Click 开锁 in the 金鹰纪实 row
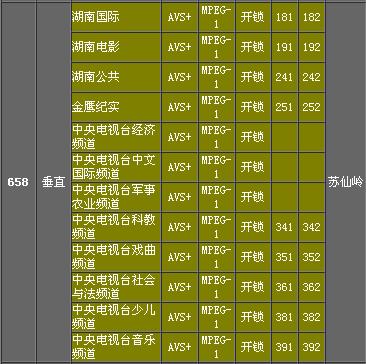The image size is (366, 364). coord(253,107)
